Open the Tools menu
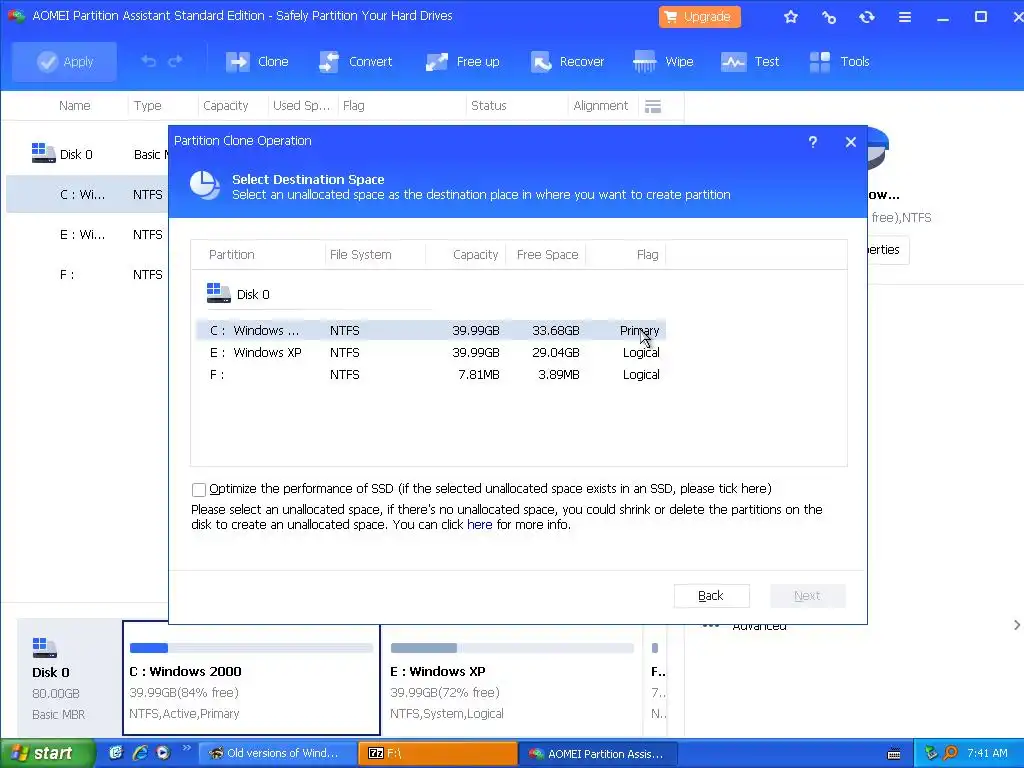The height and width of the screenshot is (768, 1024). 839,61
